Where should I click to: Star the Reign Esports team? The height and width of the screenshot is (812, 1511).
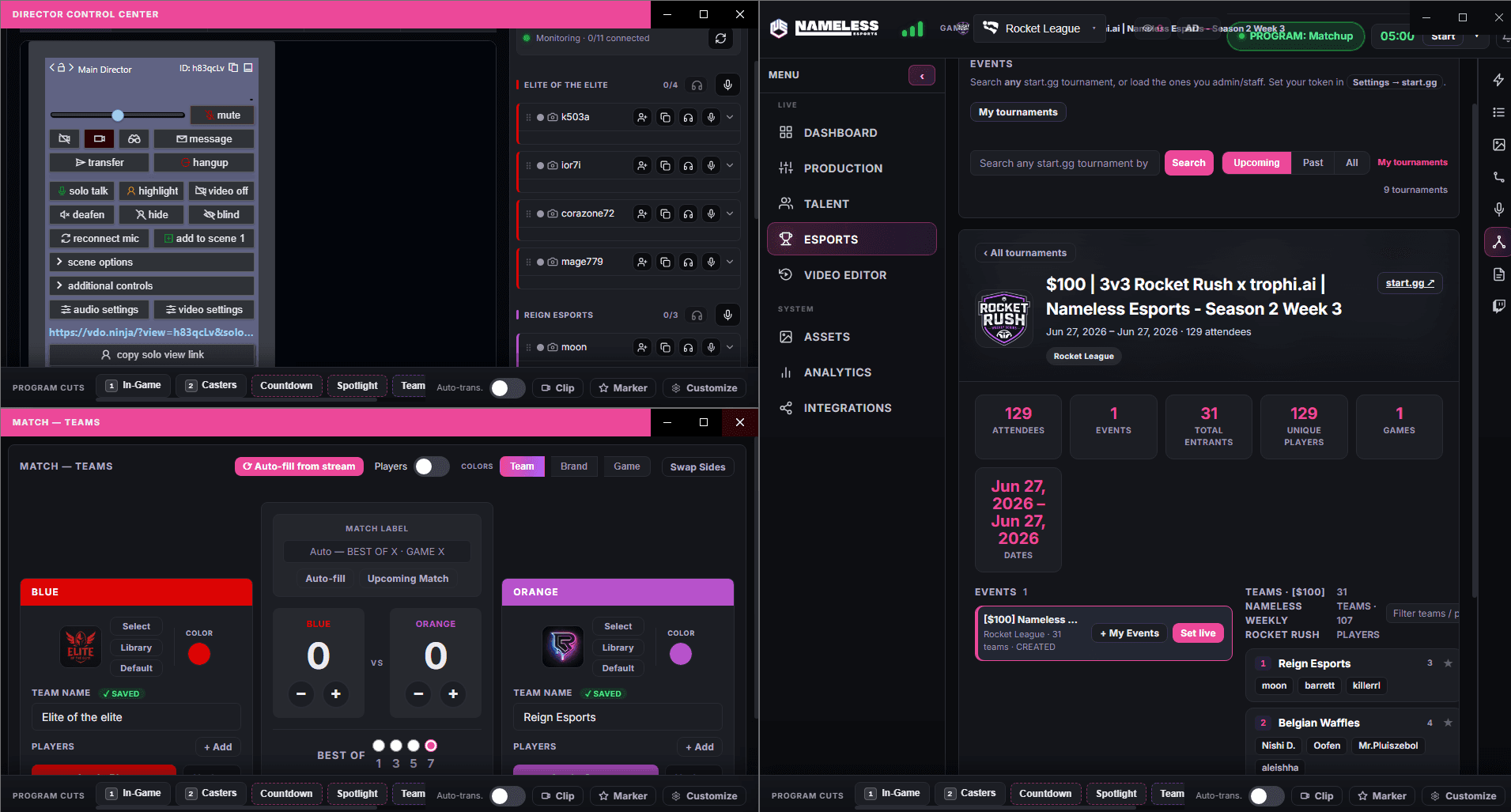(1448, 663)
